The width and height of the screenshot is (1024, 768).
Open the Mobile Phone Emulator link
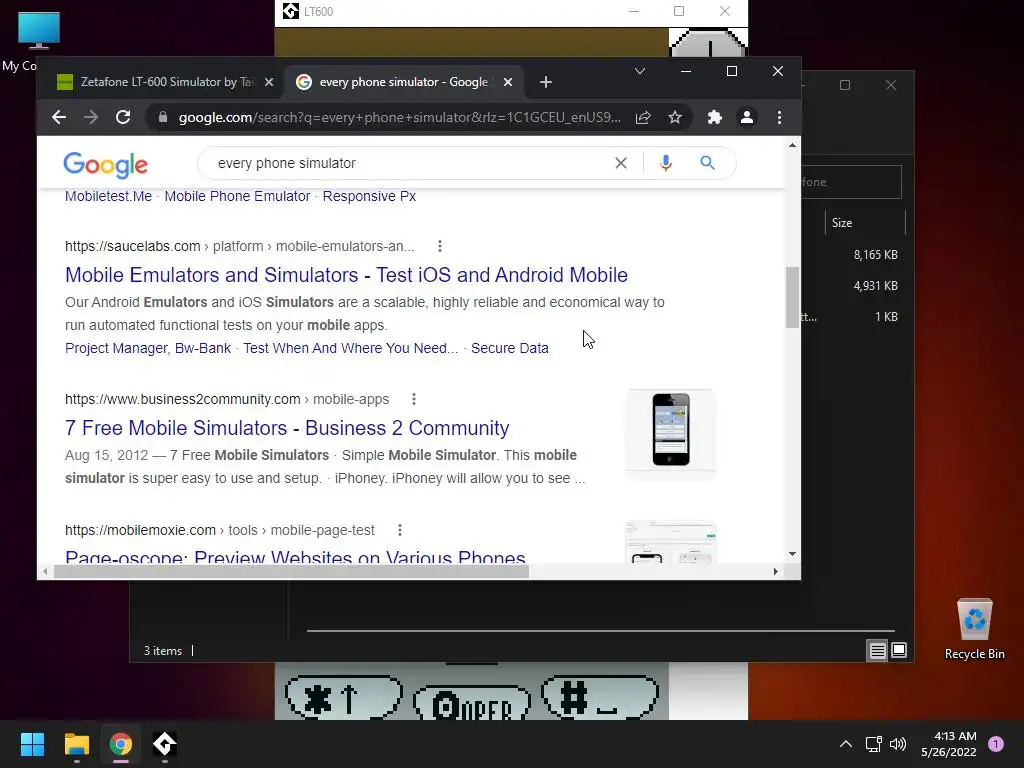pos(237,197)
